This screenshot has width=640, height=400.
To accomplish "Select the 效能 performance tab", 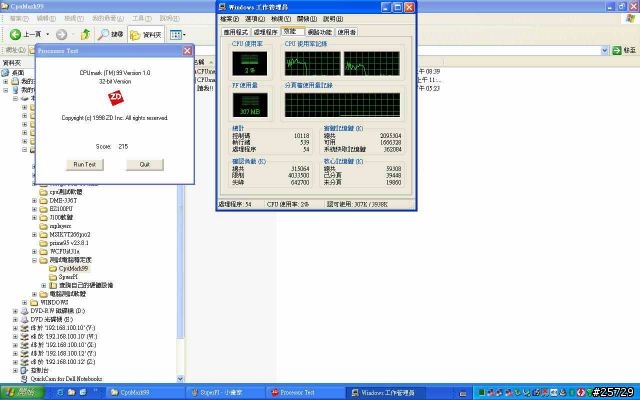I will click(292, 31).
